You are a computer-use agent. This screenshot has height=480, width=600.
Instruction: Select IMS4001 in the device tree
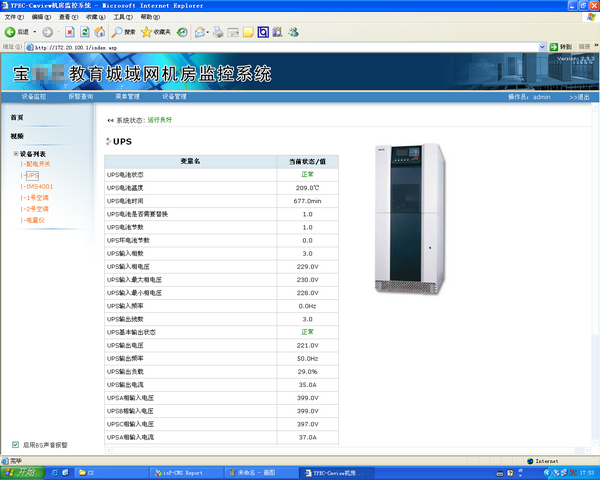point(39,186)
